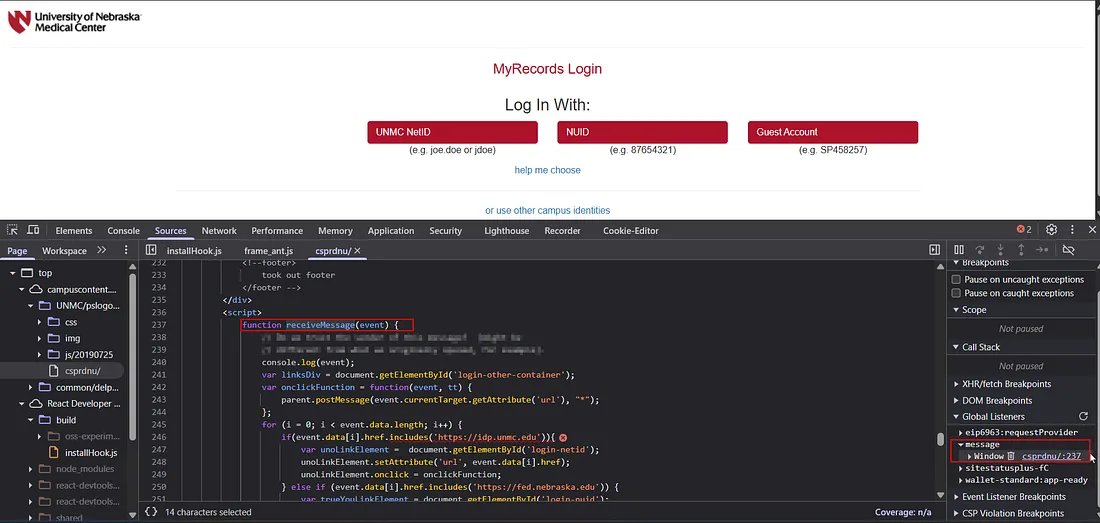Log in with Guest Account button
Viewport: 1100px width, 523px height.
tap(833, 132)
